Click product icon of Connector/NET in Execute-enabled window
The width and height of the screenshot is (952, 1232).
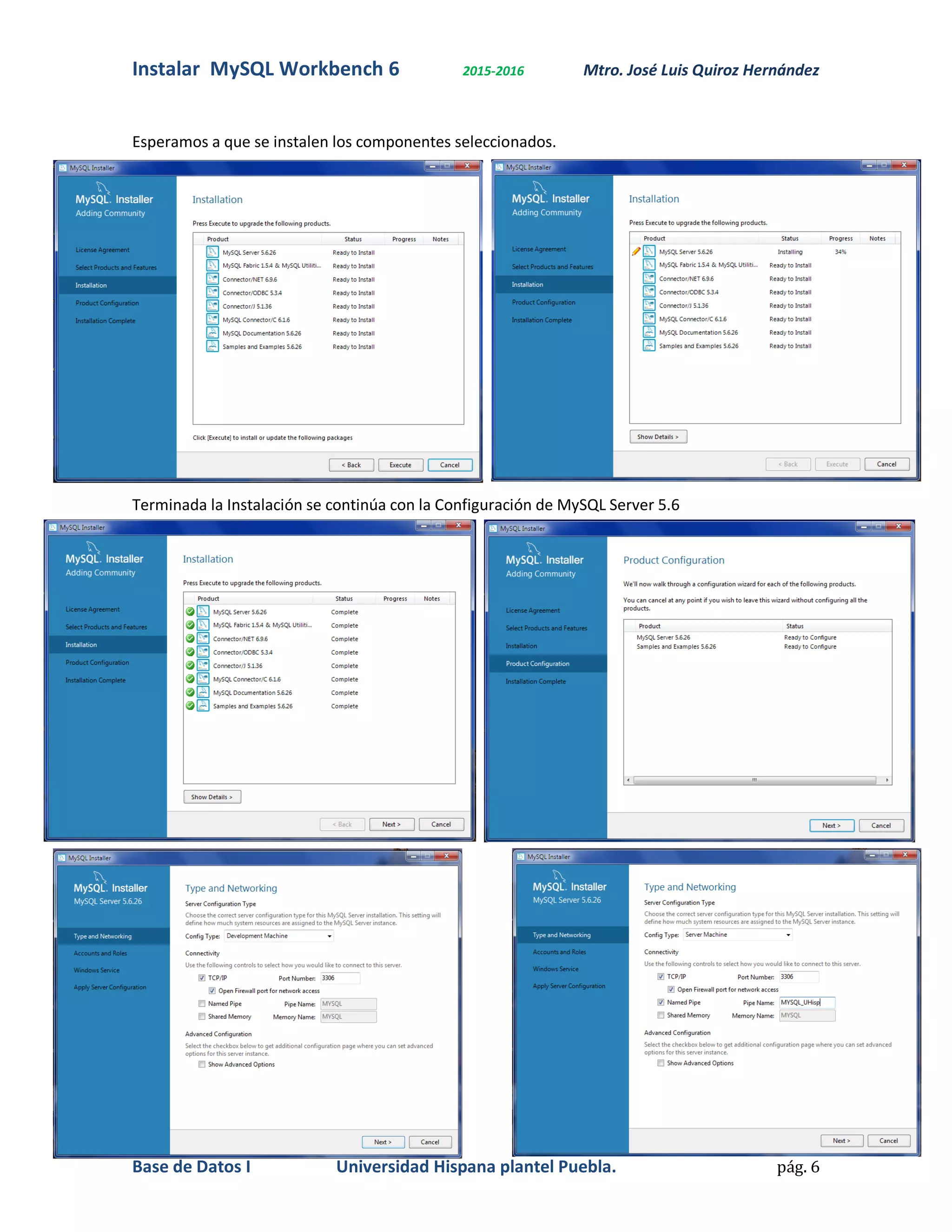click(x=212, y=279)
